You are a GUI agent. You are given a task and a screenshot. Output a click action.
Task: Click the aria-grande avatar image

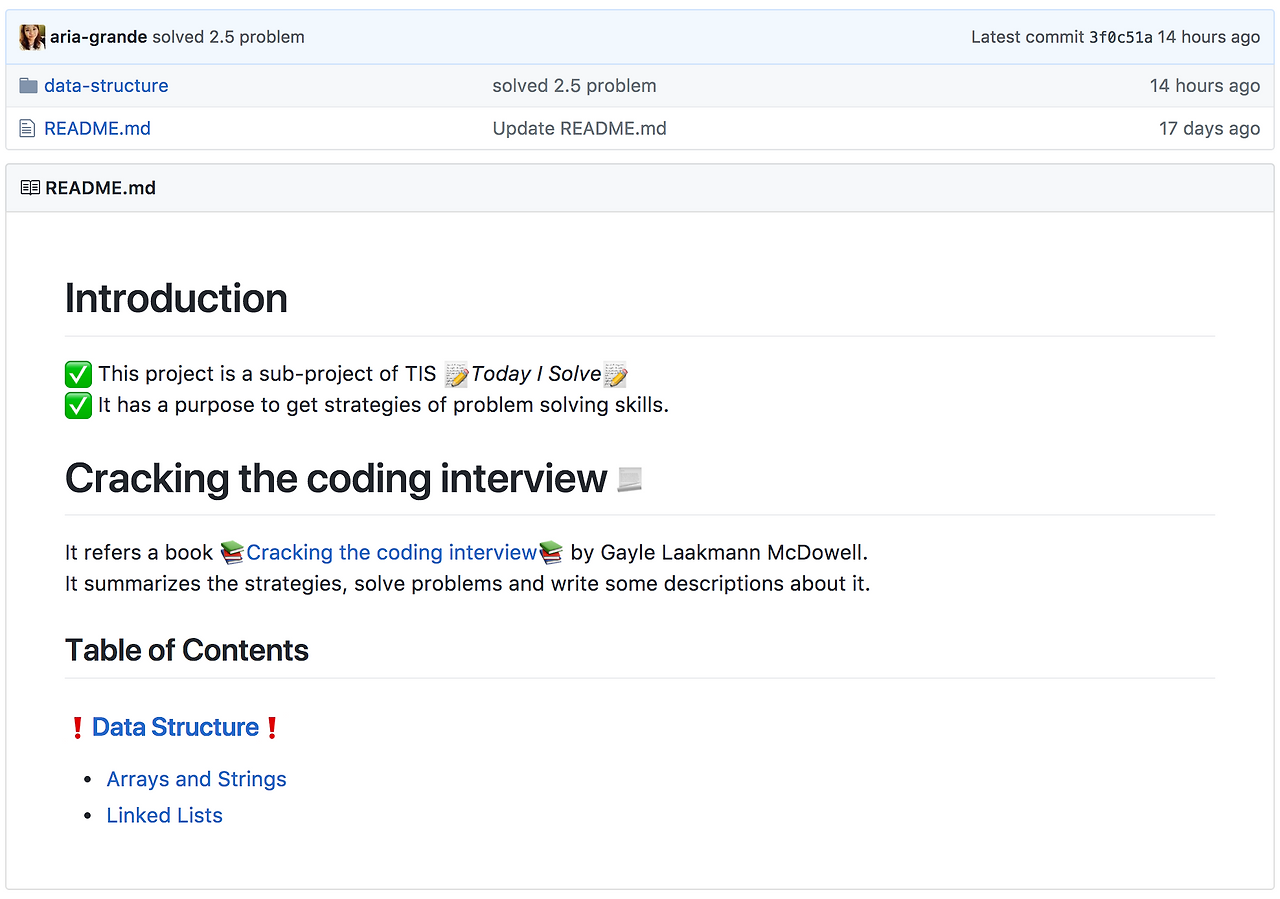[x=32, y=37]
